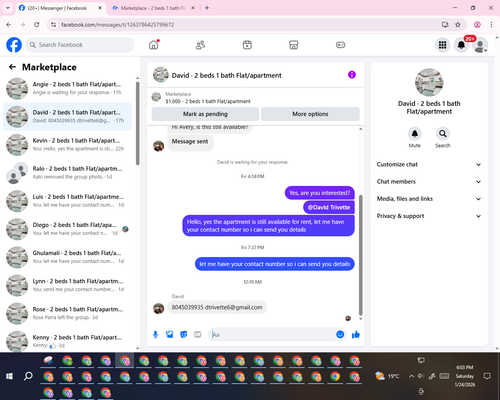Image resolution: width=500 pixels, height=400 pixels.
Task: Open Lynn's 2 beds 1 bath conversation
Action: 67,285
